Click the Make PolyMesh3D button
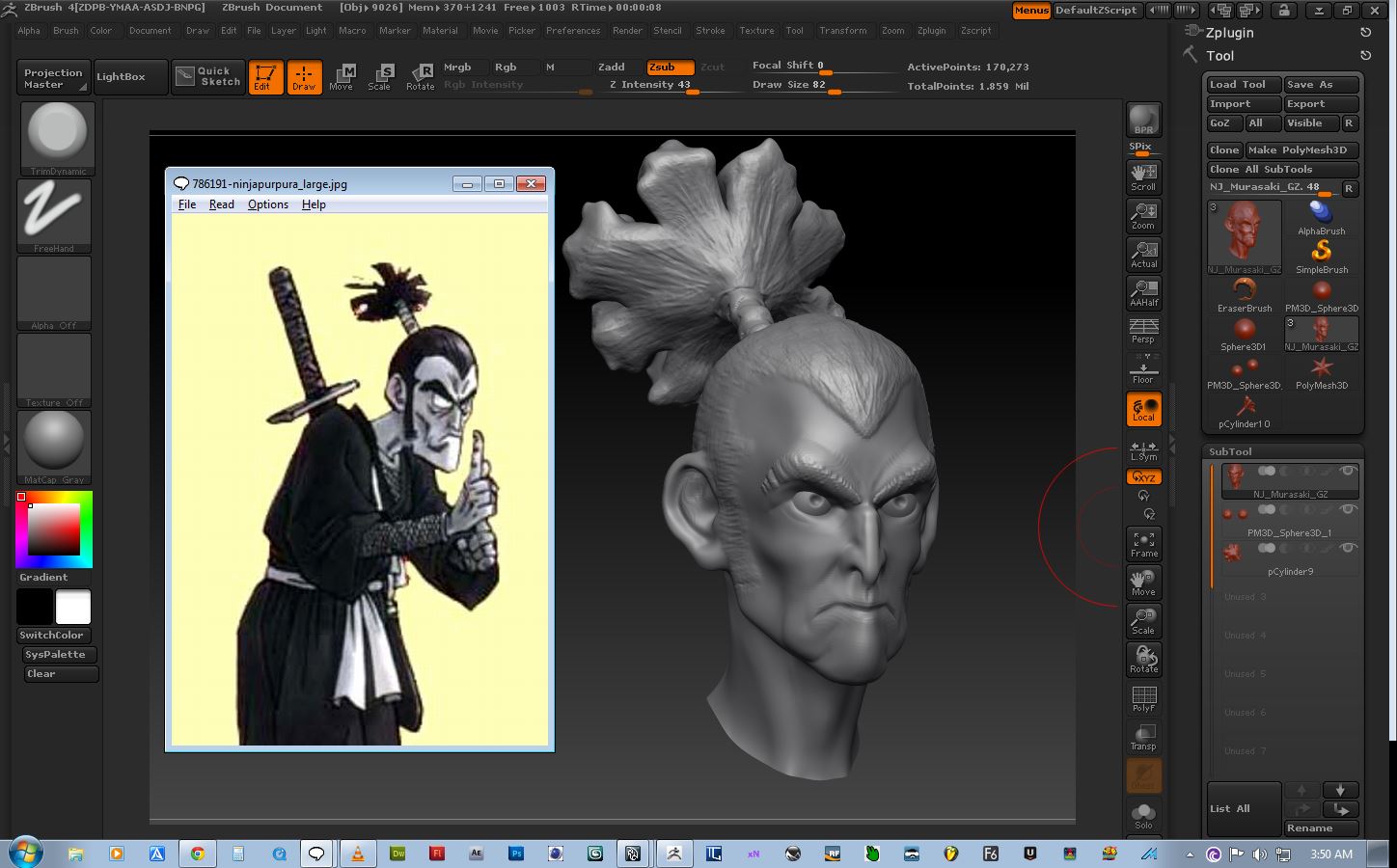 click(1301, 150)
